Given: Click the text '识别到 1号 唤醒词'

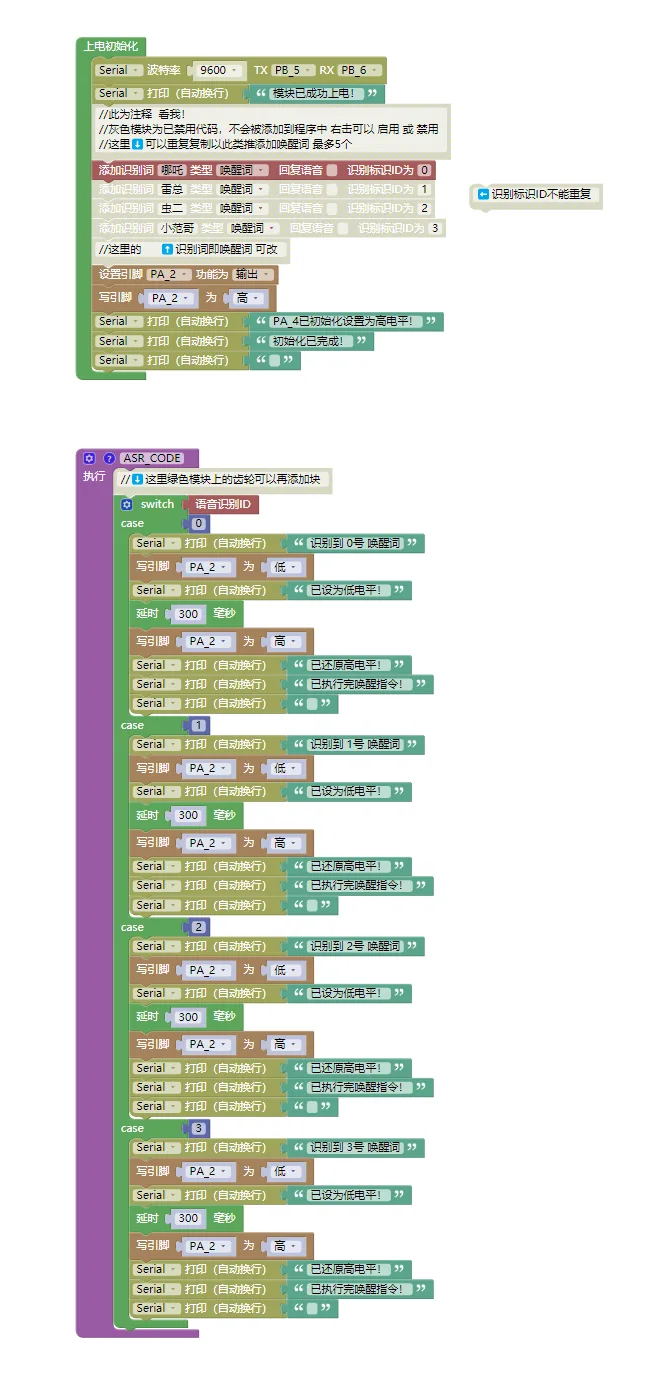Looking at the screenshot, I should coord(355,745).
